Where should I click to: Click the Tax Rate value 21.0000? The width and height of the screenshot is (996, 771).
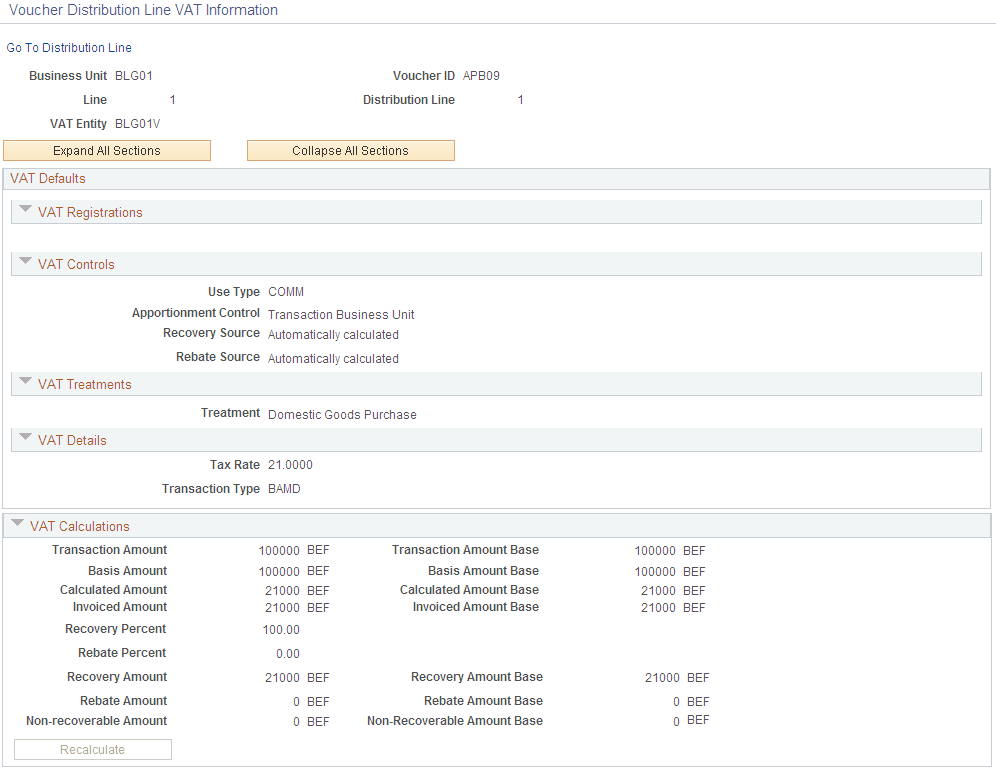[292, 464]
